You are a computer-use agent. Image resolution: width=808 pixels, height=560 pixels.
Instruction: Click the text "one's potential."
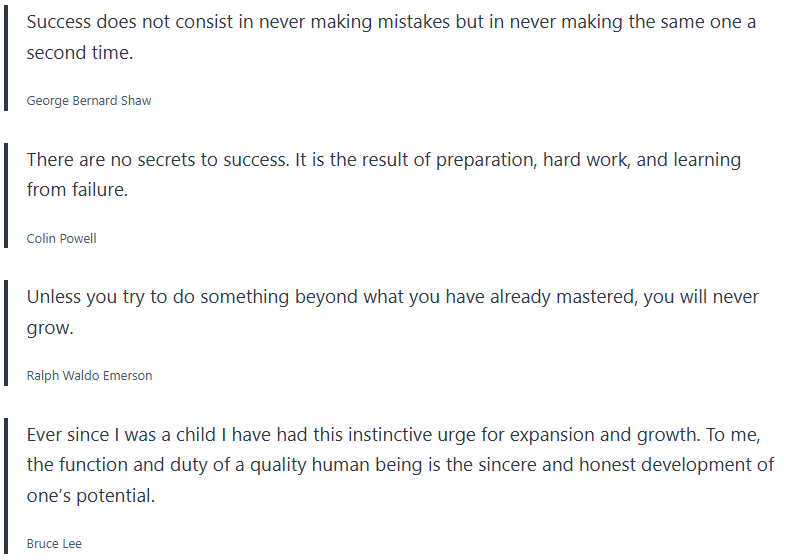coord(90,496)
